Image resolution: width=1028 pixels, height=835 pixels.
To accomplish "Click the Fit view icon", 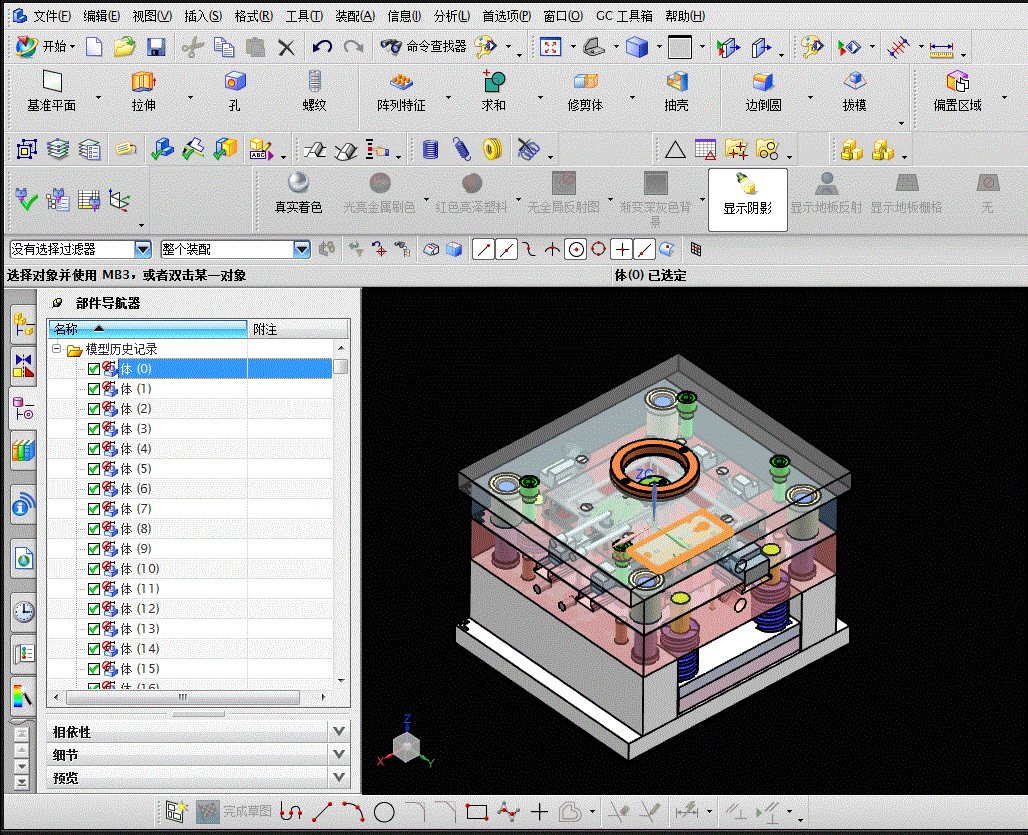I will tap(550, 47).
